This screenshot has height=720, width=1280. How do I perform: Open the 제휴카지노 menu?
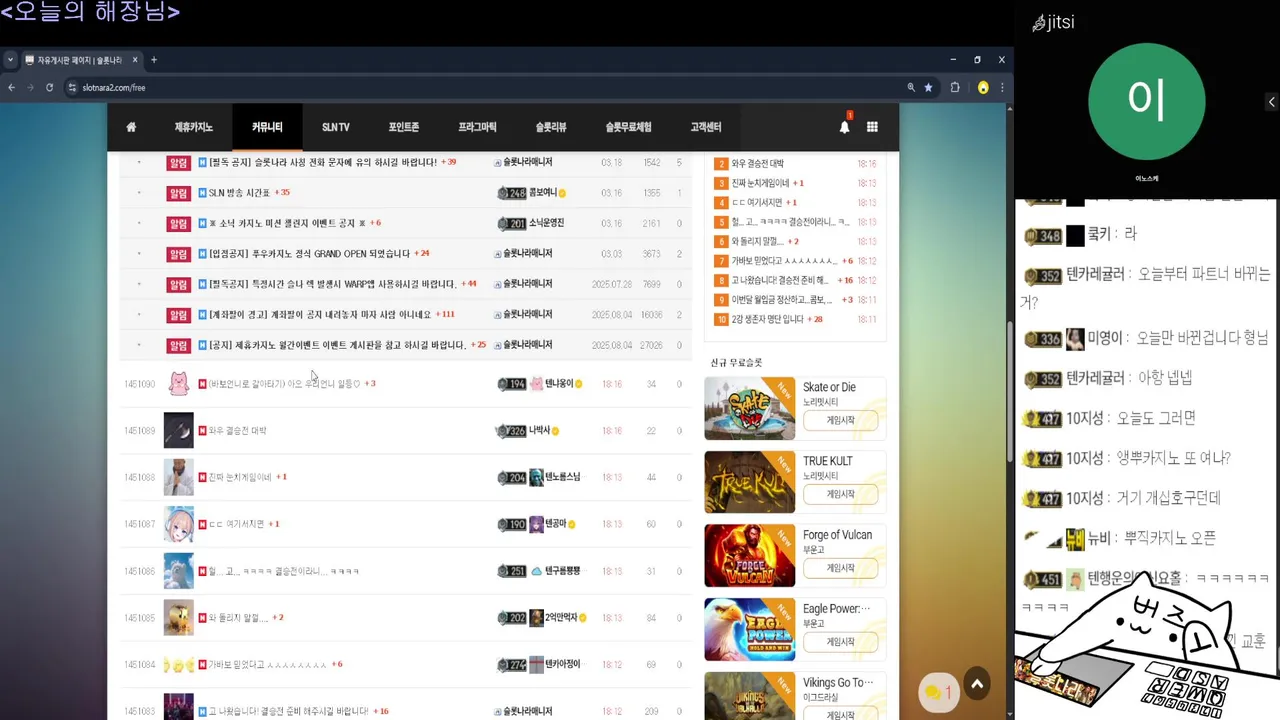(193, 127)
